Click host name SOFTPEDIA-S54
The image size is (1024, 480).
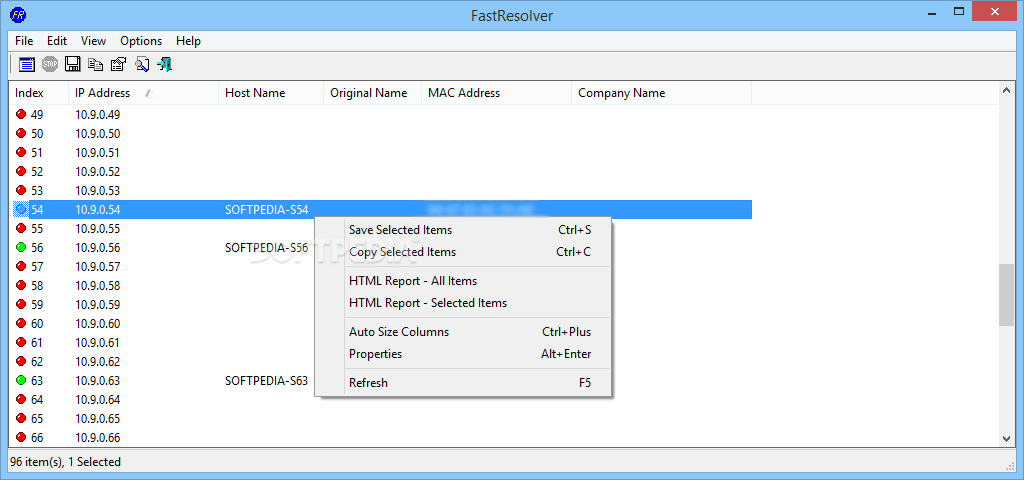(x=266, y=210)
